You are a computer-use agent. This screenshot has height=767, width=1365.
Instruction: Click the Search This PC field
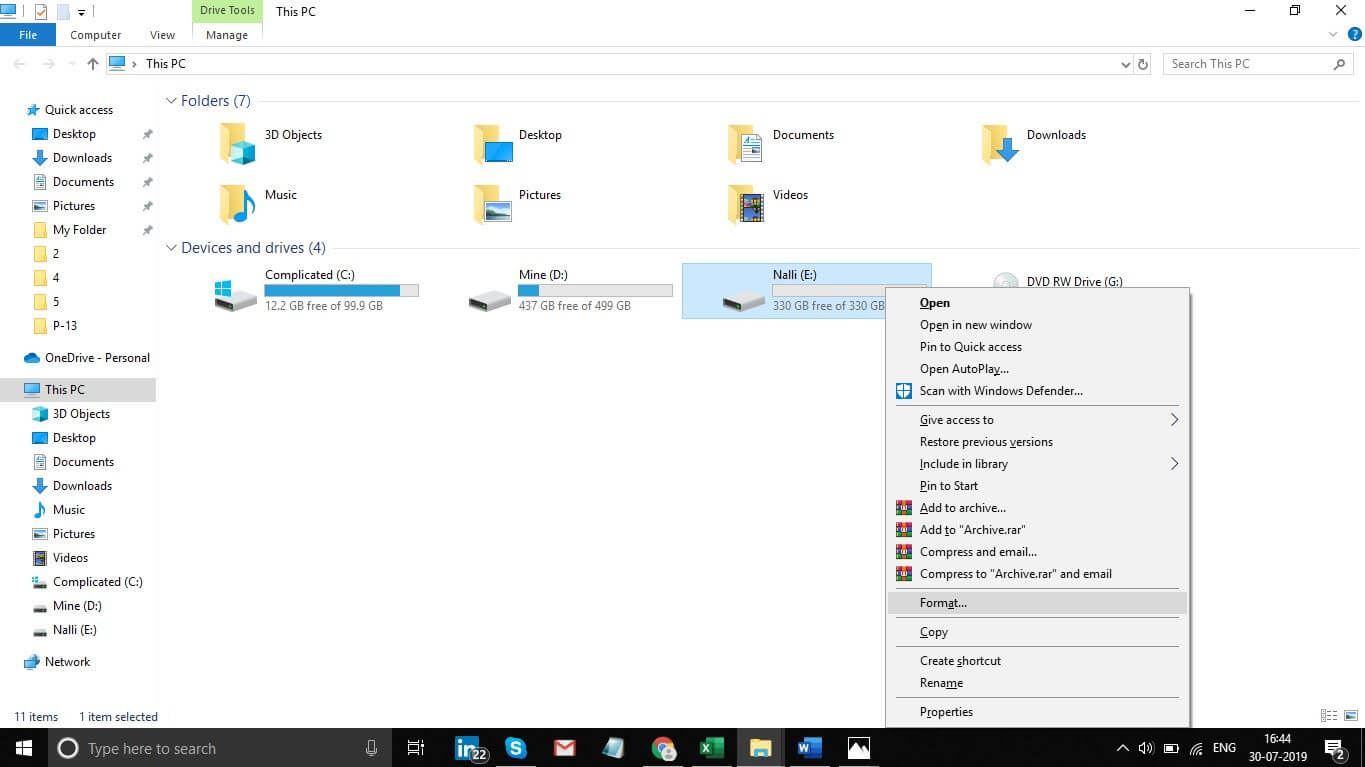[1258, 64]
